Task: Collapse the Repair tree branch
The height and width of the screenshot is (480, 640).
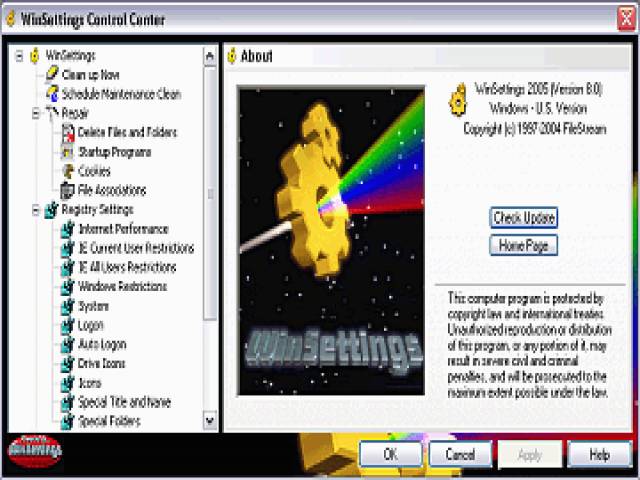Action: coord(36,113)
